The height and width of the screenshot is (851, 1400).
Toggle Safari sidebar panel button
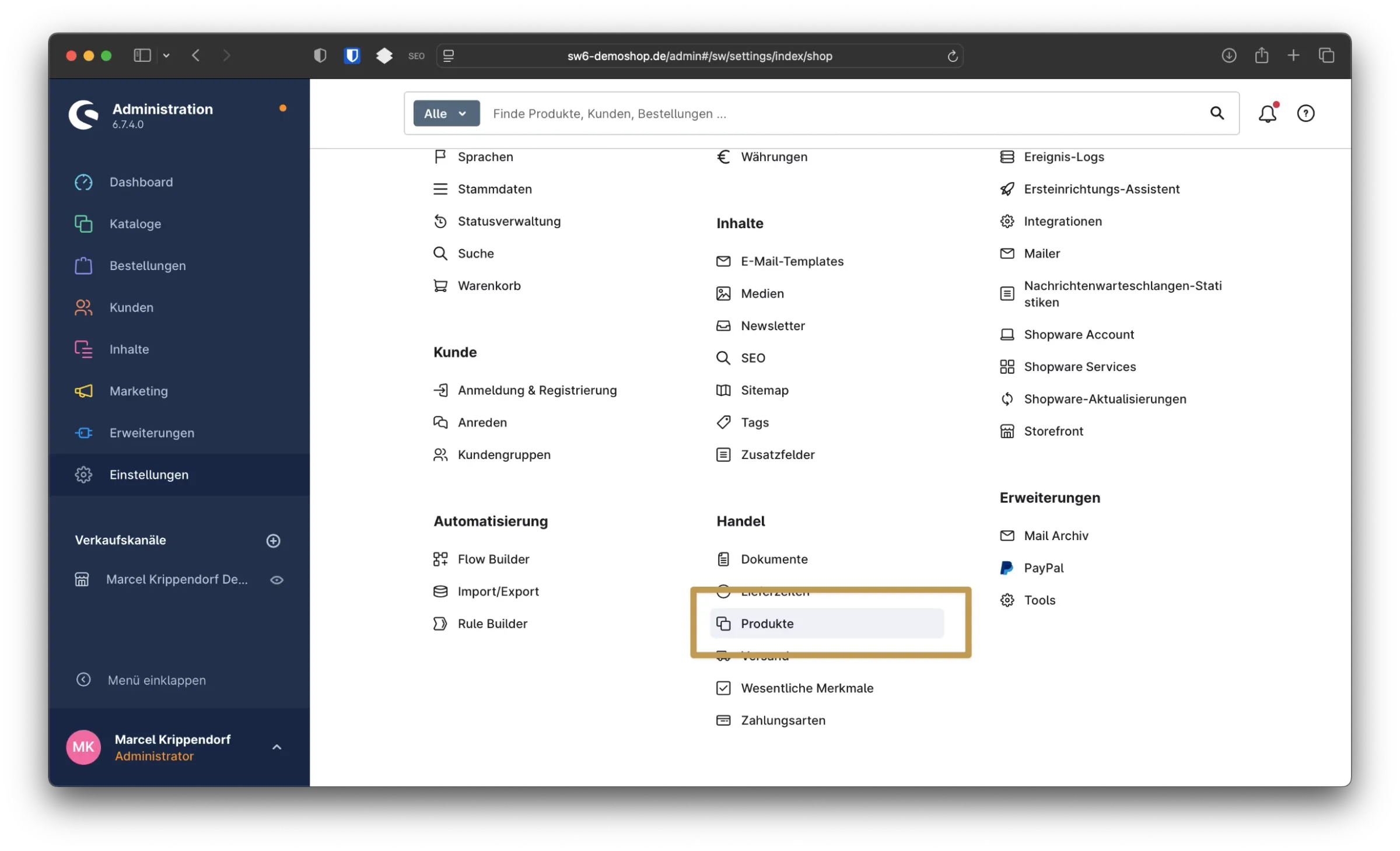(x=142, y=55)
